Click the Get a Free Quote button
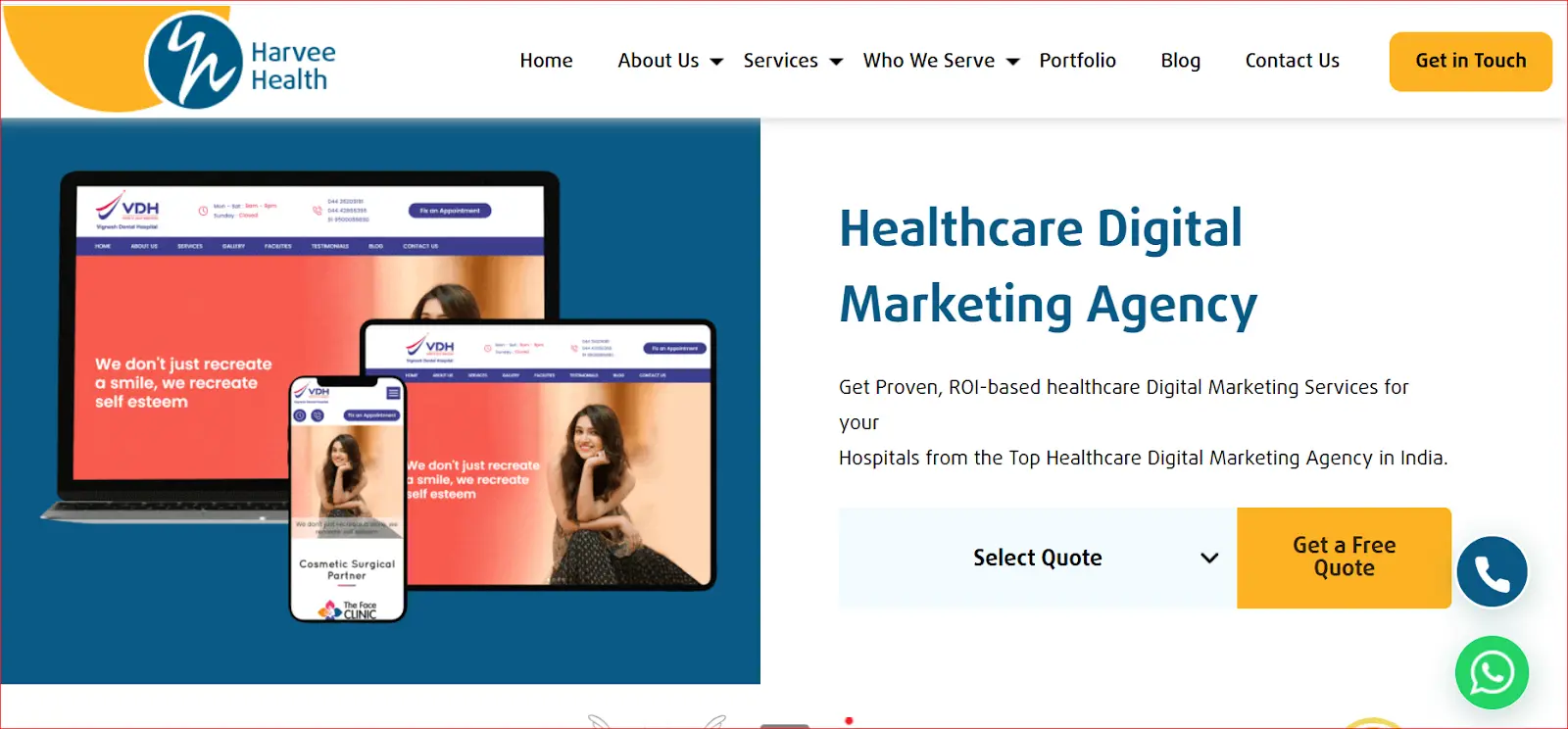The height and width of the screenshot is (729, 1568). (1344, 558)
